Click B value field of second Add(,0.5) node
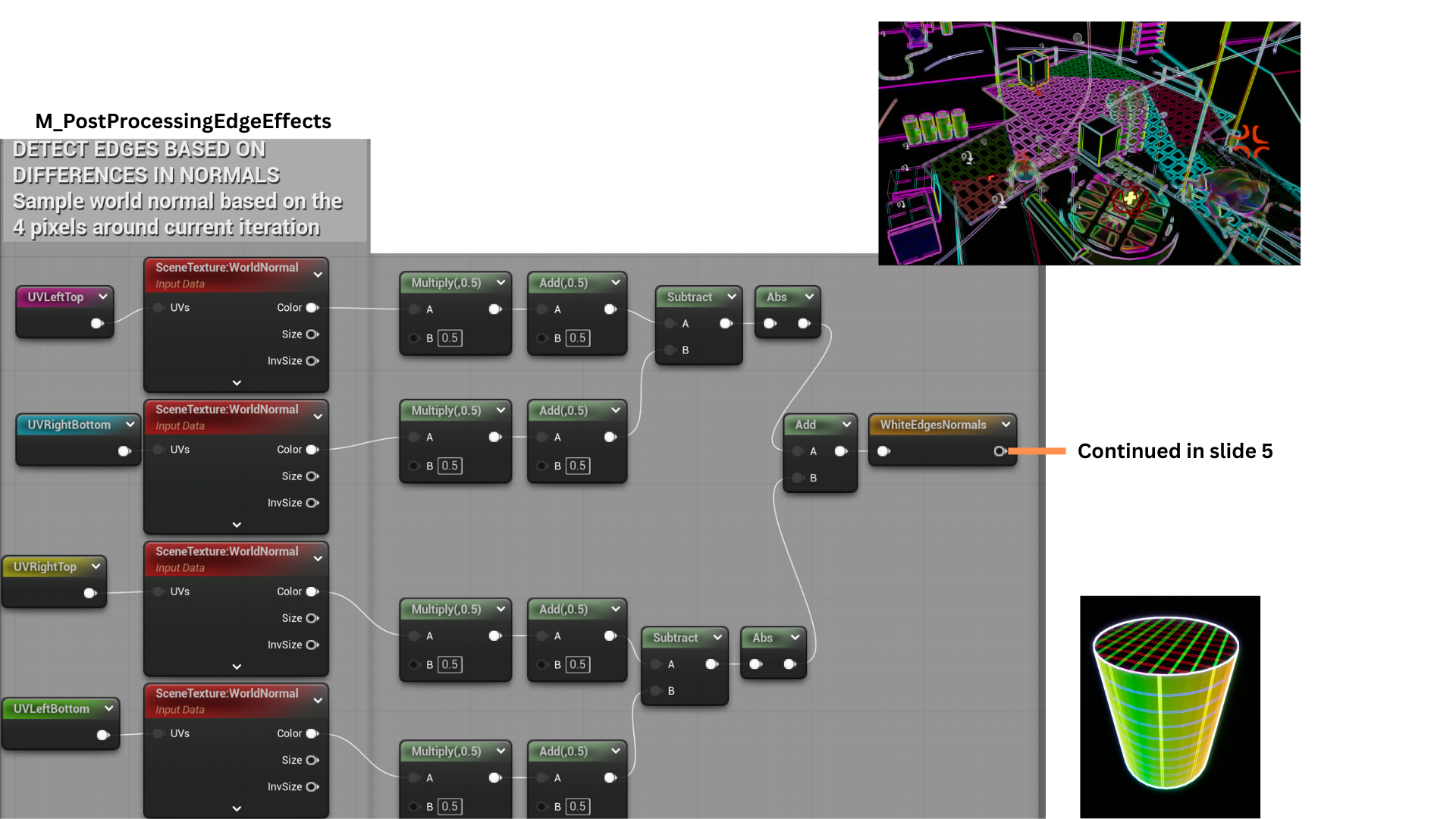The image size is (1456, 819). click(x=578, y=466)
